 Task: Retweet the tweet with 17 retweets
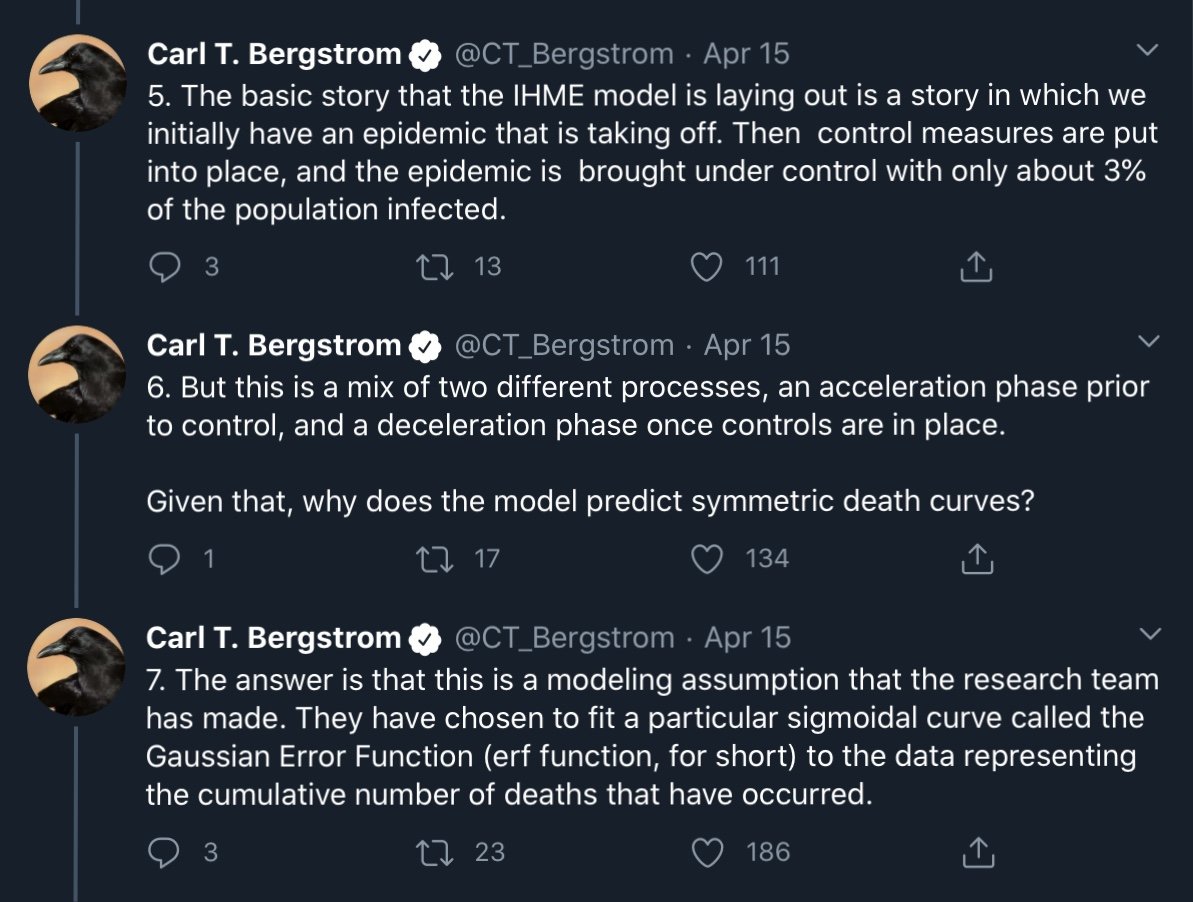tap(435, 559)
